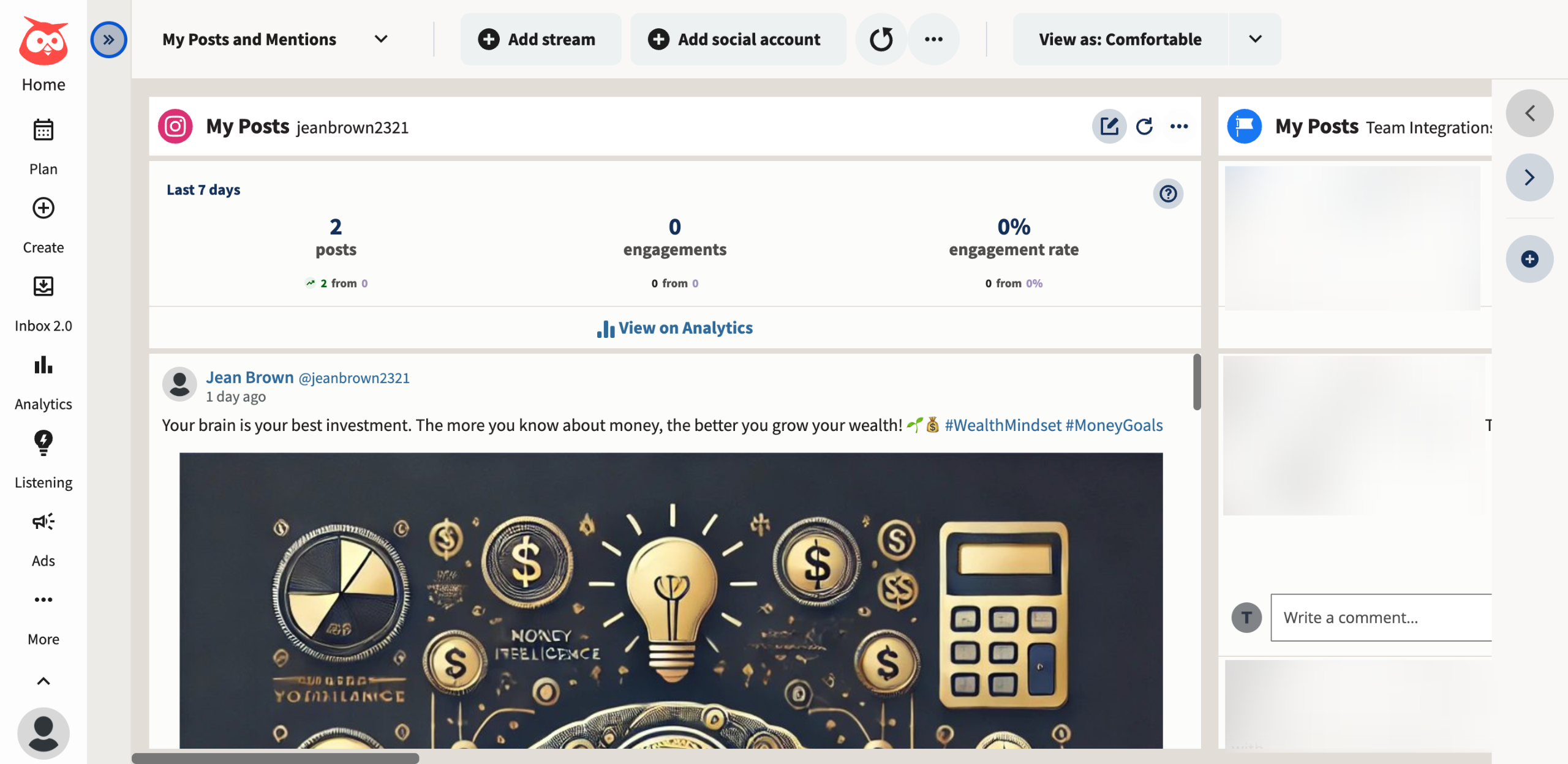Click the Write a comment field
This screenshot has height=764, width=1568.
coord(1381,618)
